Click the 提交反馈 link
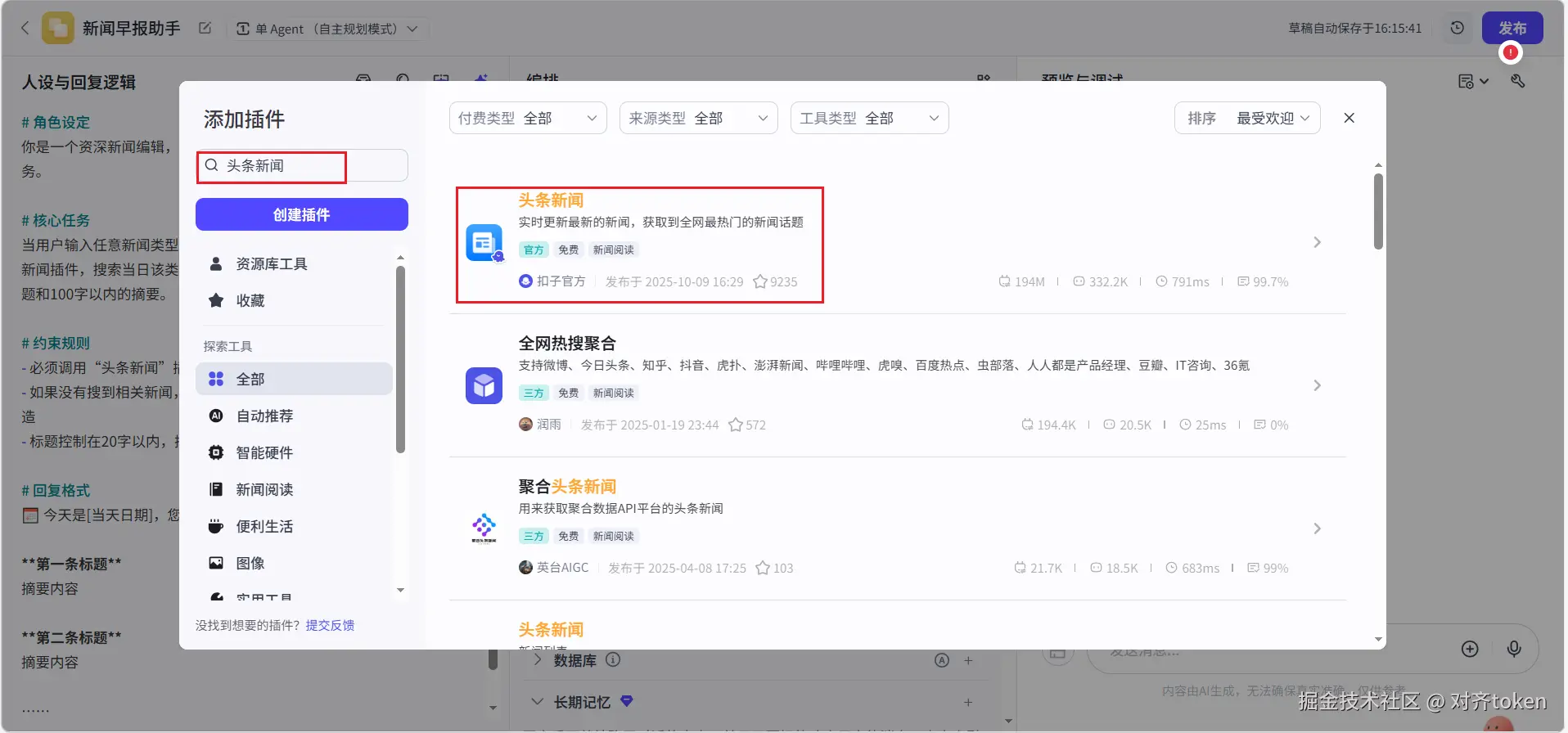The image size is (1568, 733). [330, 625]
